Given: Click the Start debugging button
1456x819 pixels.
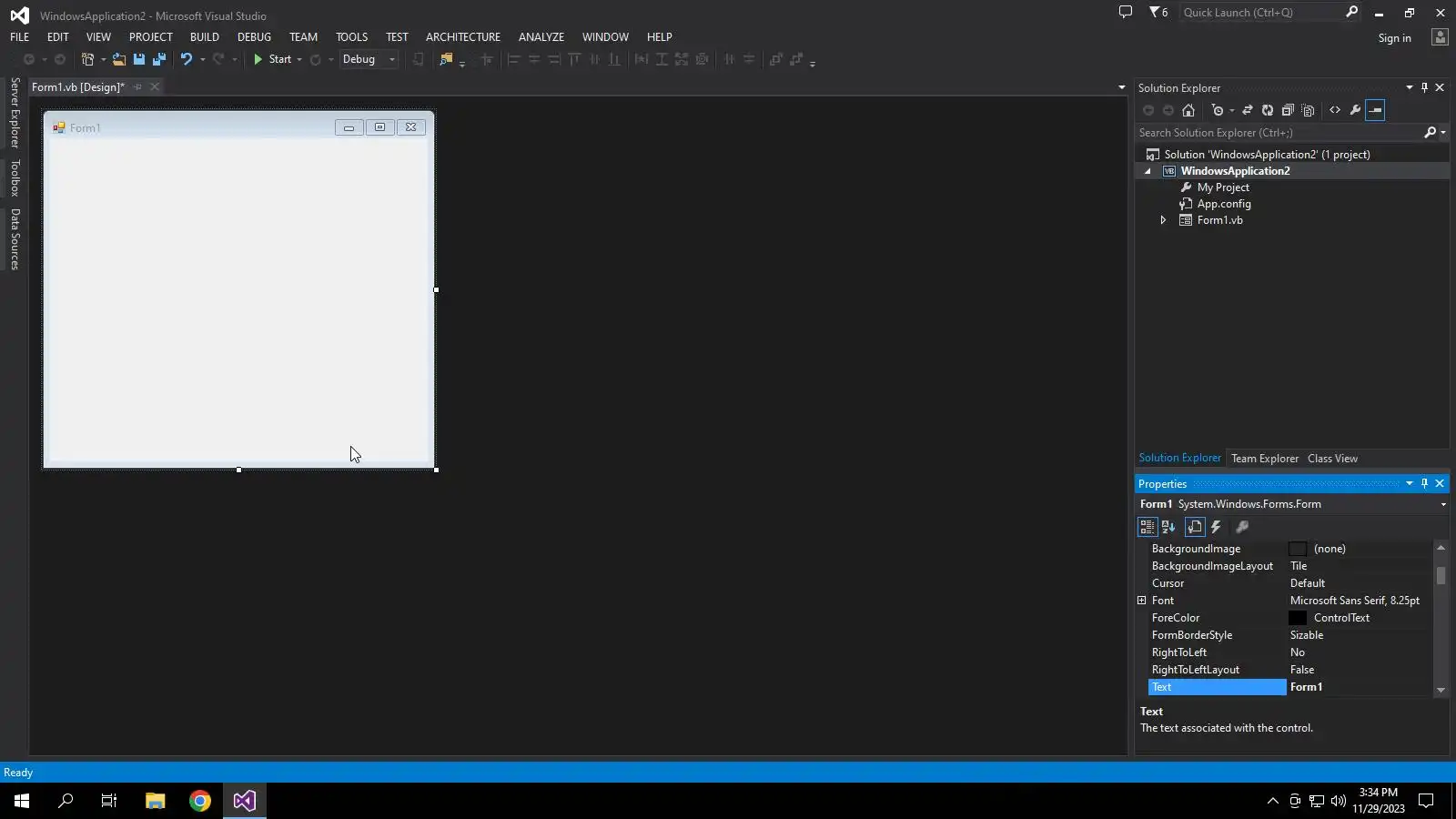Looking at the screenshot, I should (x=272, y=59).
